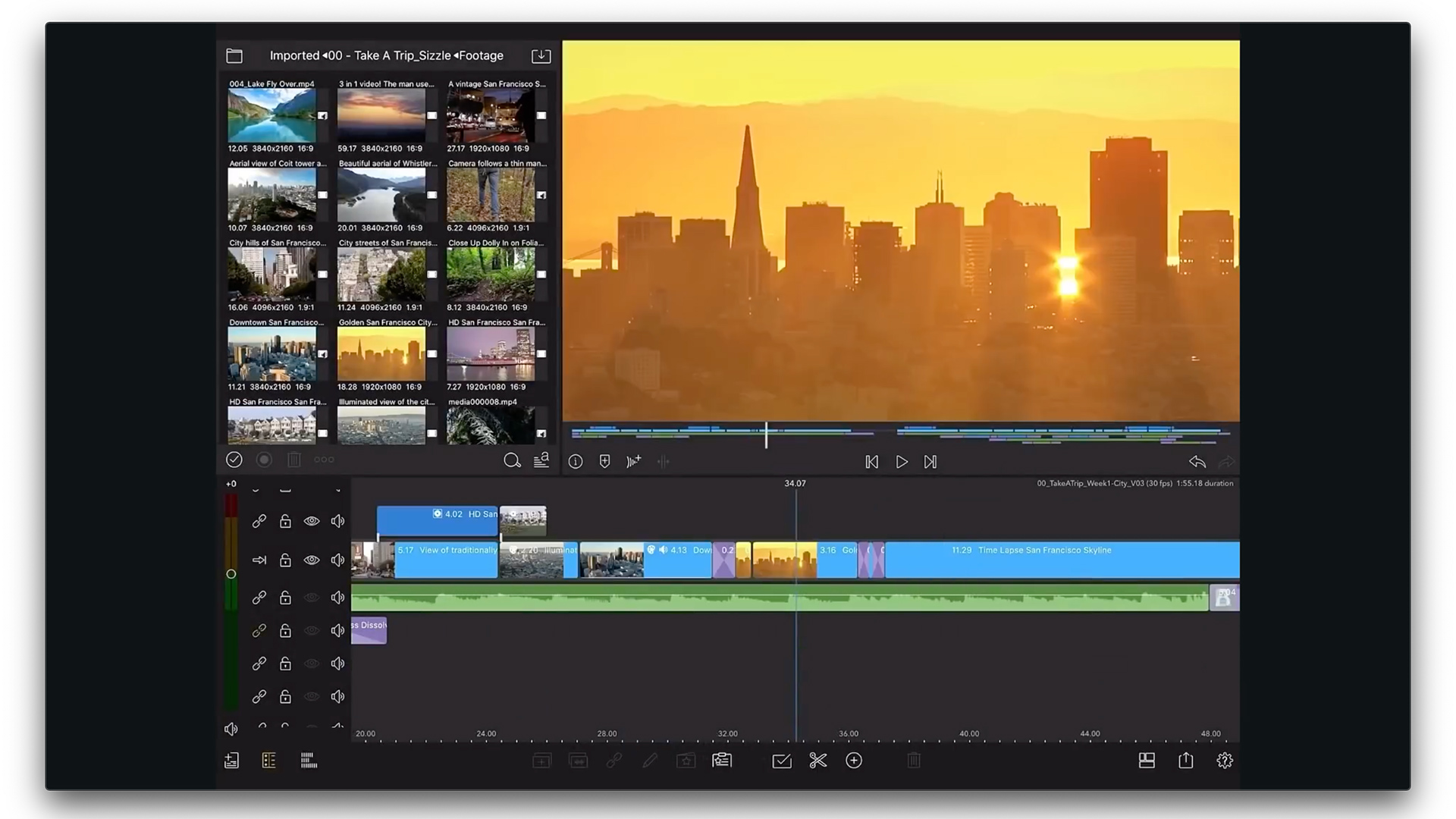
Task: Lock the Cross Dissolve track
Action: (x=285, y=631)
